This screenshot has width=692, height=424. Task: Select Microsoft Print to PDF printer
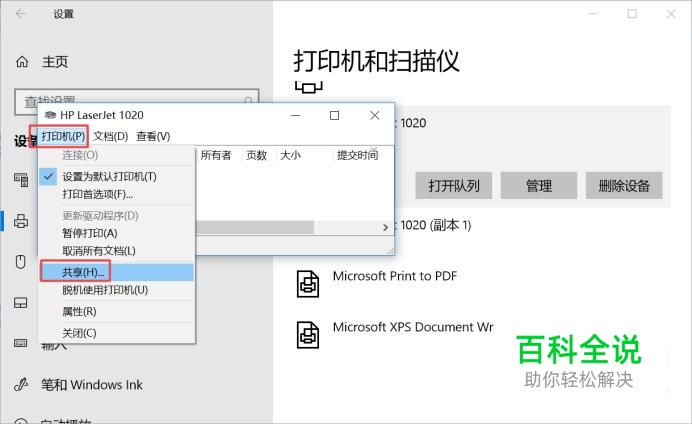click(x=395, y=276)
